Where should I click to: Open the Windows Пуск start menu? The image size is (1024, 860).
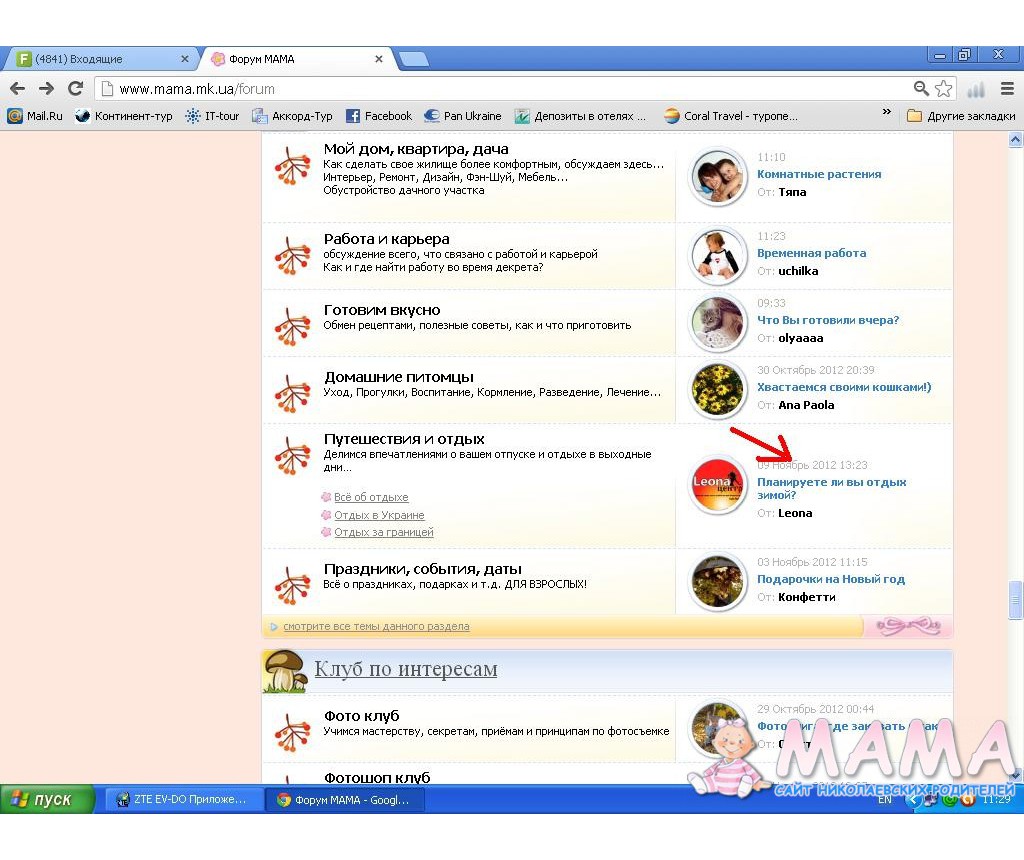(x=47, y=800)
